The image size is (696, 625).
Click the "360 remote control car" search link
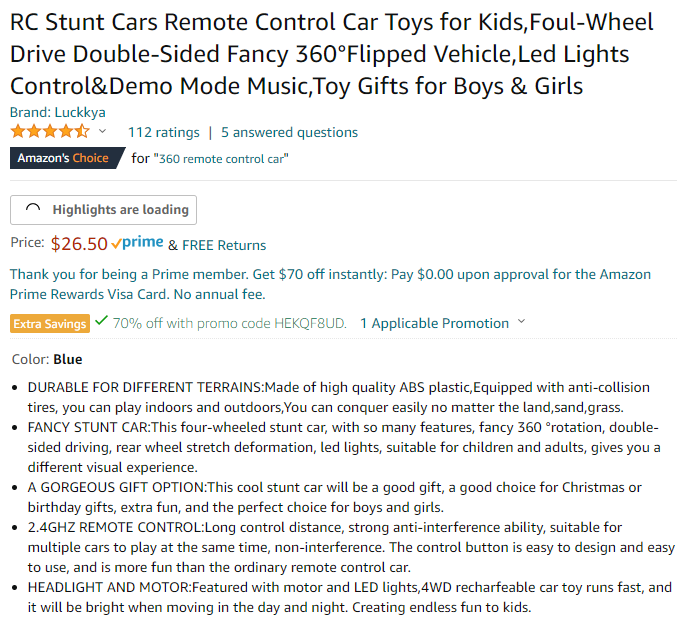221,159
